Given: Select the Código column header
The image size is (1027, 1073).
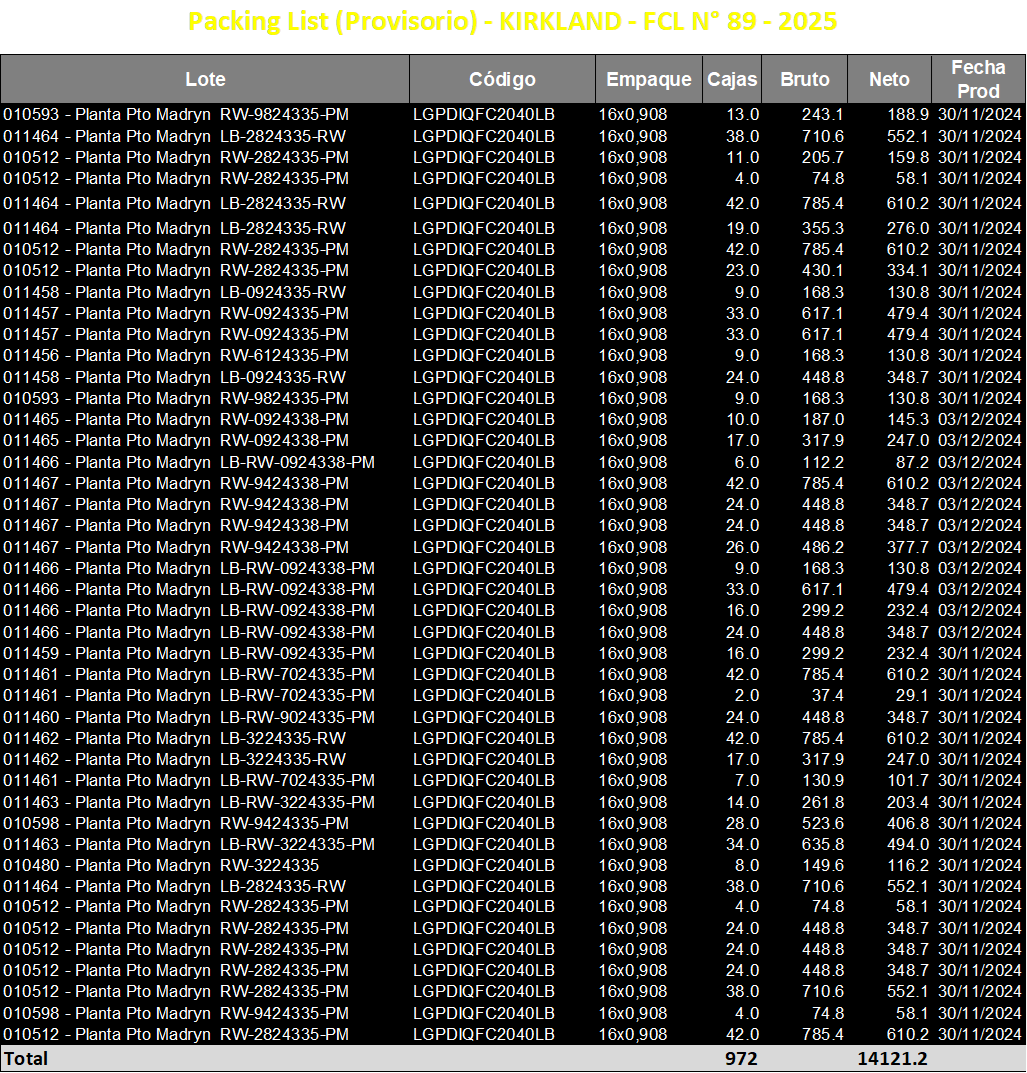Looking at the screenshot, I should tap(502, 79).
